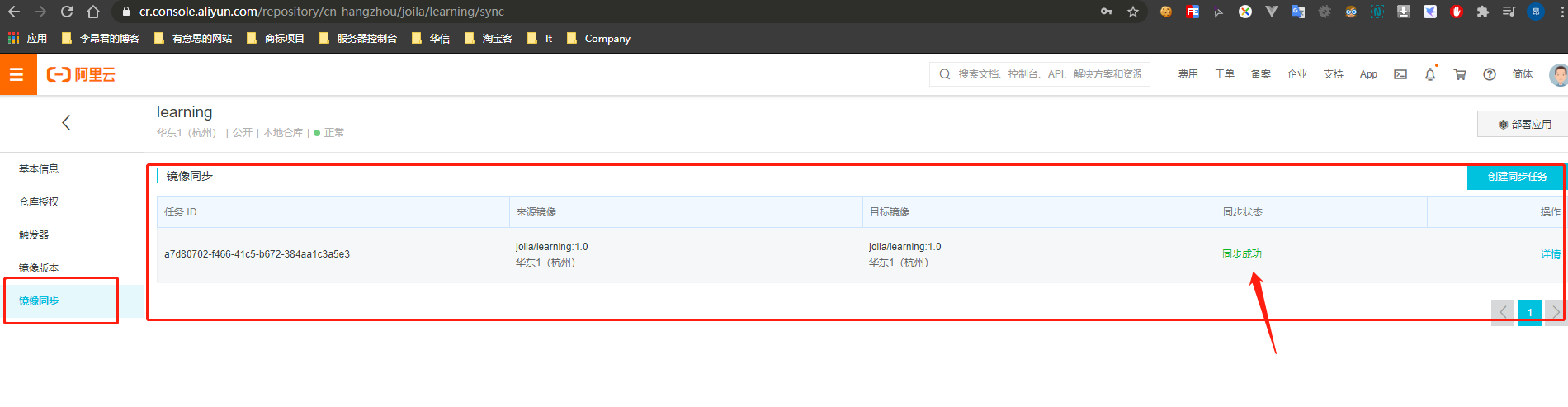Select 镜像同步 in sidebar
Viewport: 1568px width, 407px height.
click(x=39, y=301)
